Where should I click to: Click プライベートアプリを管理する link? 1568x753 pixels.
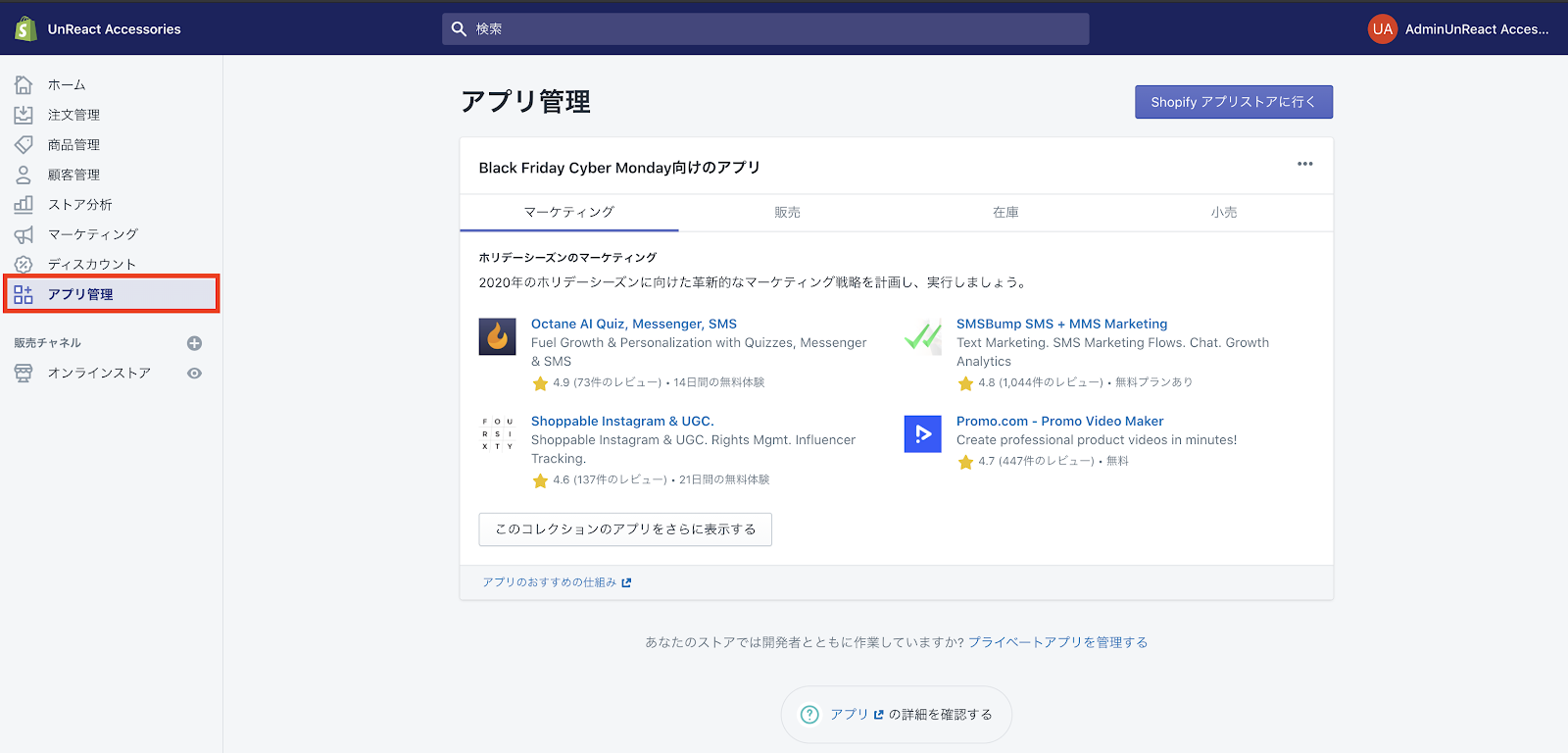point(1057,642)
